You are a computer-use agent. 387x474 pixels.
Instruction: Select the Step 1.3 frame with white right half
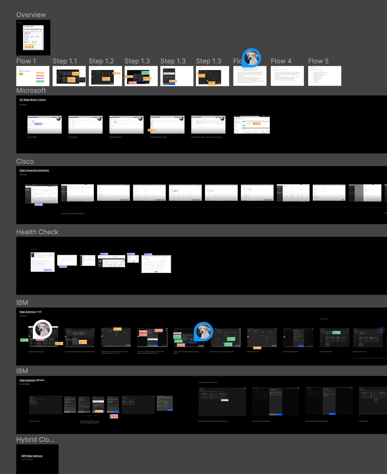[x=177, y=76]
